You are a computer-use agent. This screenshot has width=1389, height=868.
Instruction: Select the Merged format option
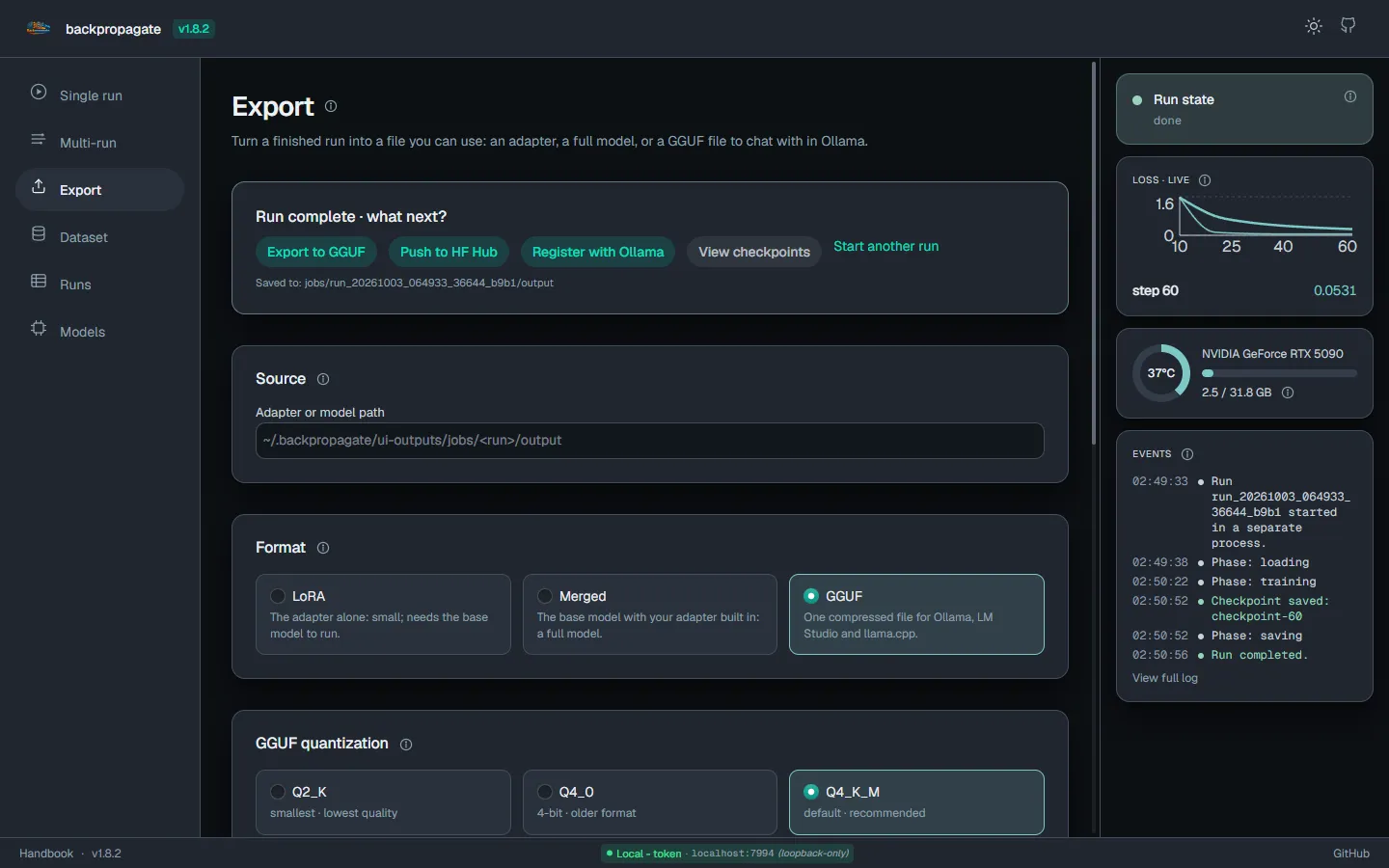coord(650,614)
